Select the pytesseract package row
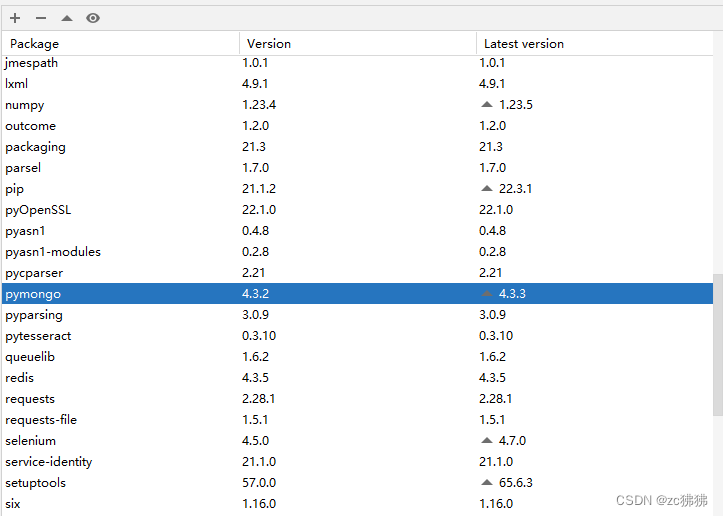 tap(357, 336)
